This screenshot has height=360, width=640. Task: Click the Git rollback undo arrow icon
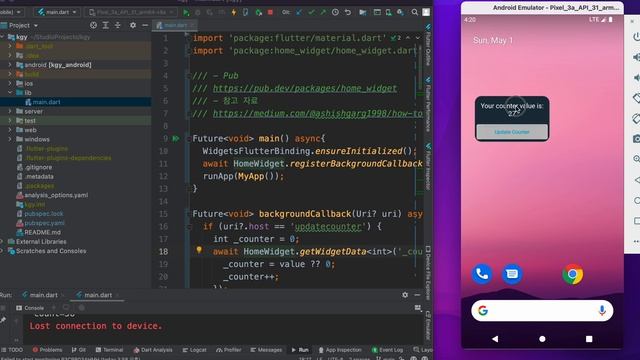pos(348,12)
